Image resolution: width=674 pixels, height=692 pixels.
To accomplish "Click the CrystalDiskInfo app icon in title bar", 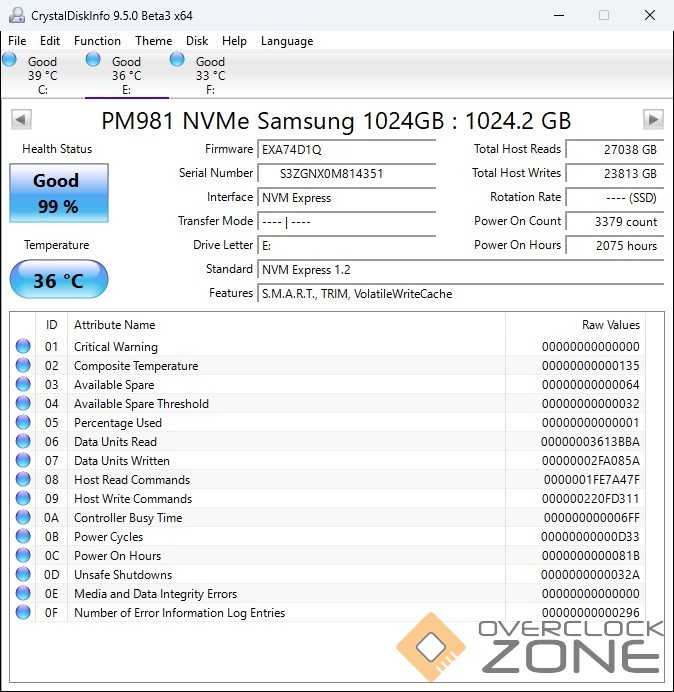I will pyautogui.click(x=17, y=15).
